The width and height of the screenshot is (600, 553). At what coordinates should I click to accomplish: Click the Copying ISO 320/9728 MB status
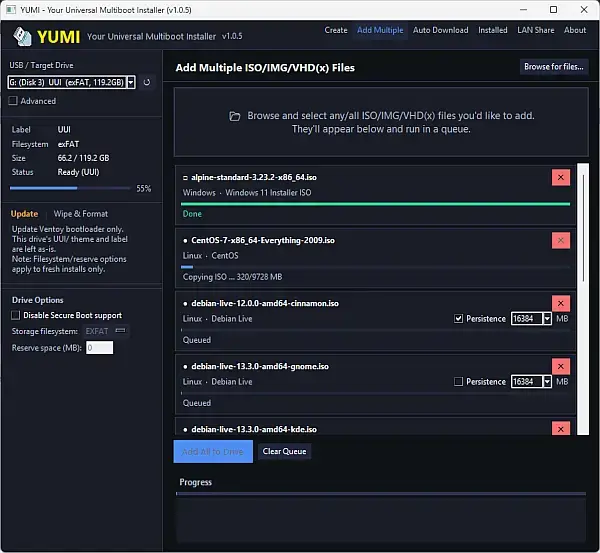tap(232, 277)
